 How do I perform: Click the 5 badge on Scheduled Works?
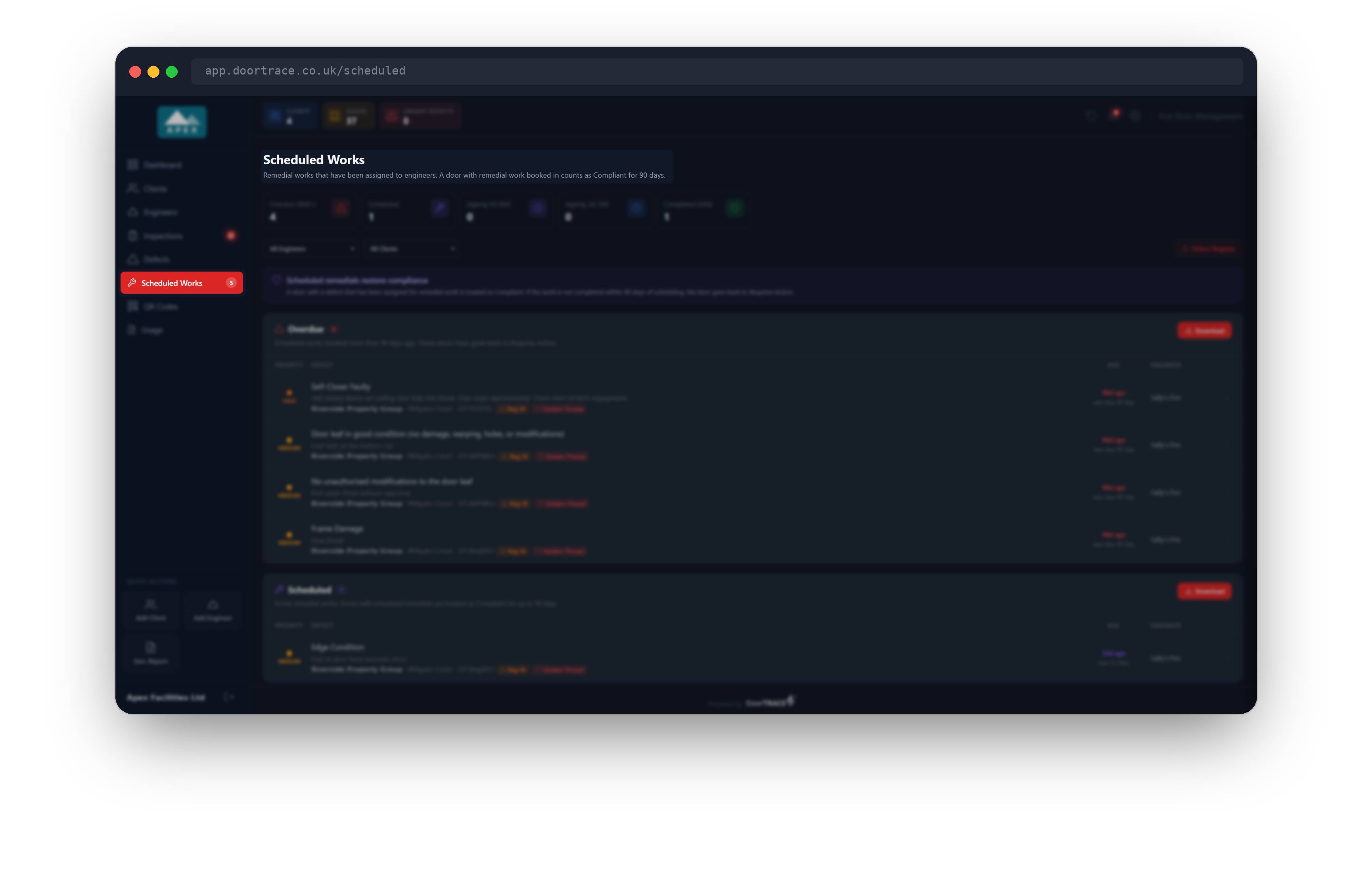tap(231, 283)
